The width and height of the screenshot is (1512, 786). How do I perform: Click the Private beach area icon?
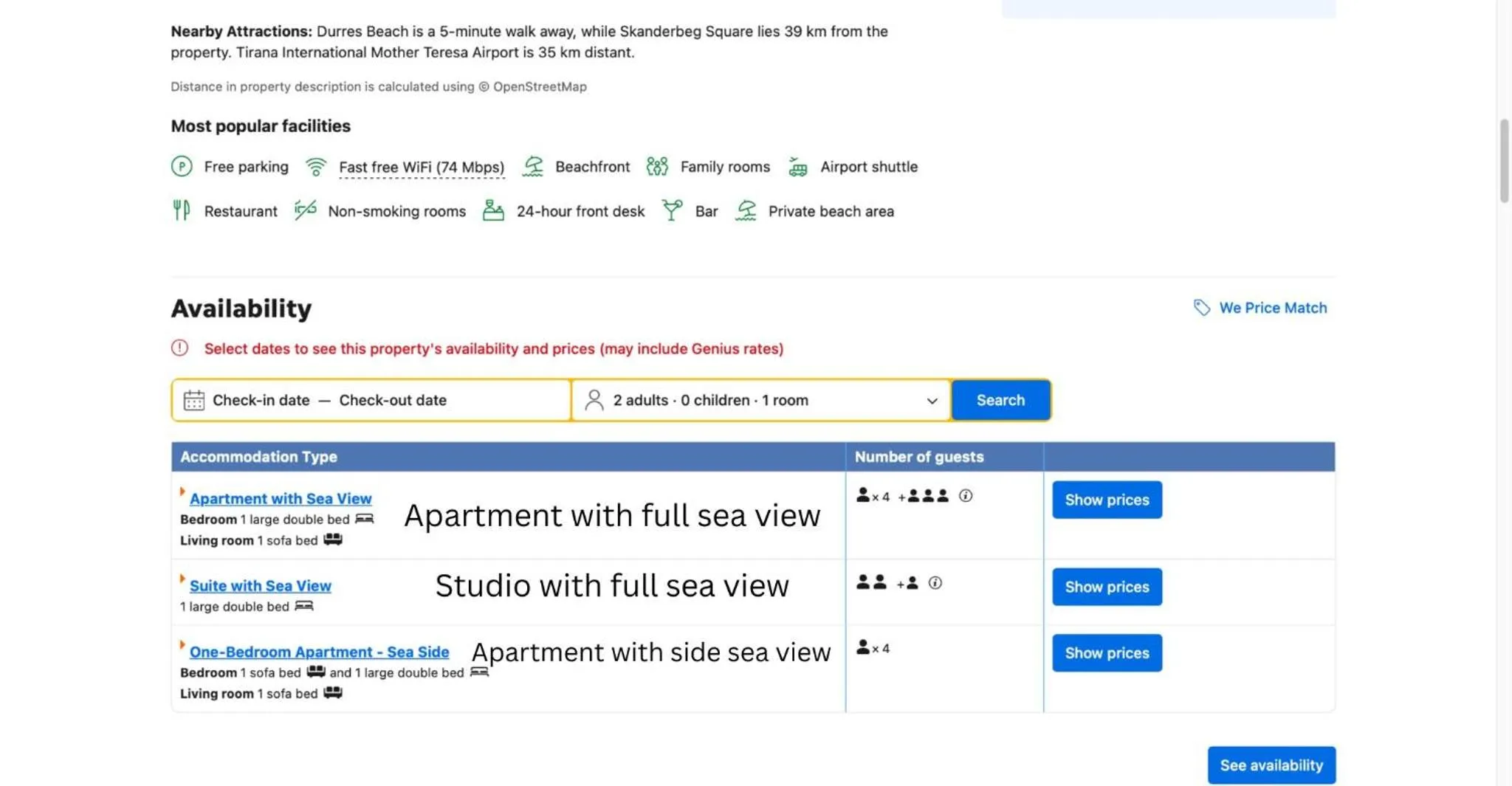pyautogui.click(x=746, y=210)
